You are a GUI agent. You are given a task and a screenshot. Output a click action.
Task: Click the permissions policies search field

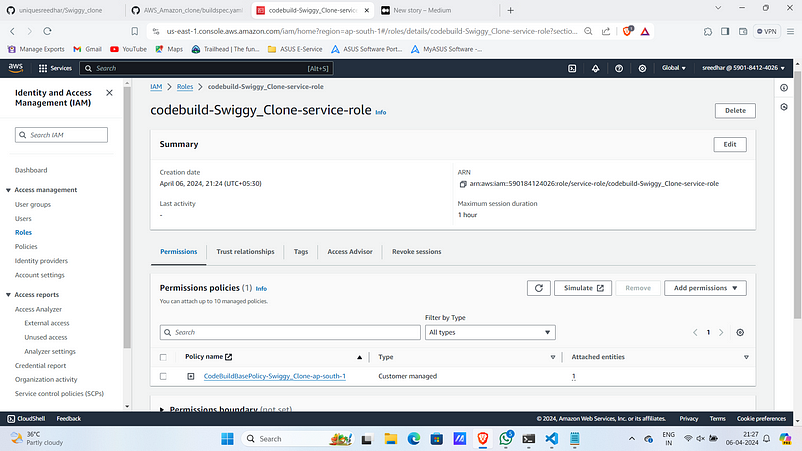point(290,332)
